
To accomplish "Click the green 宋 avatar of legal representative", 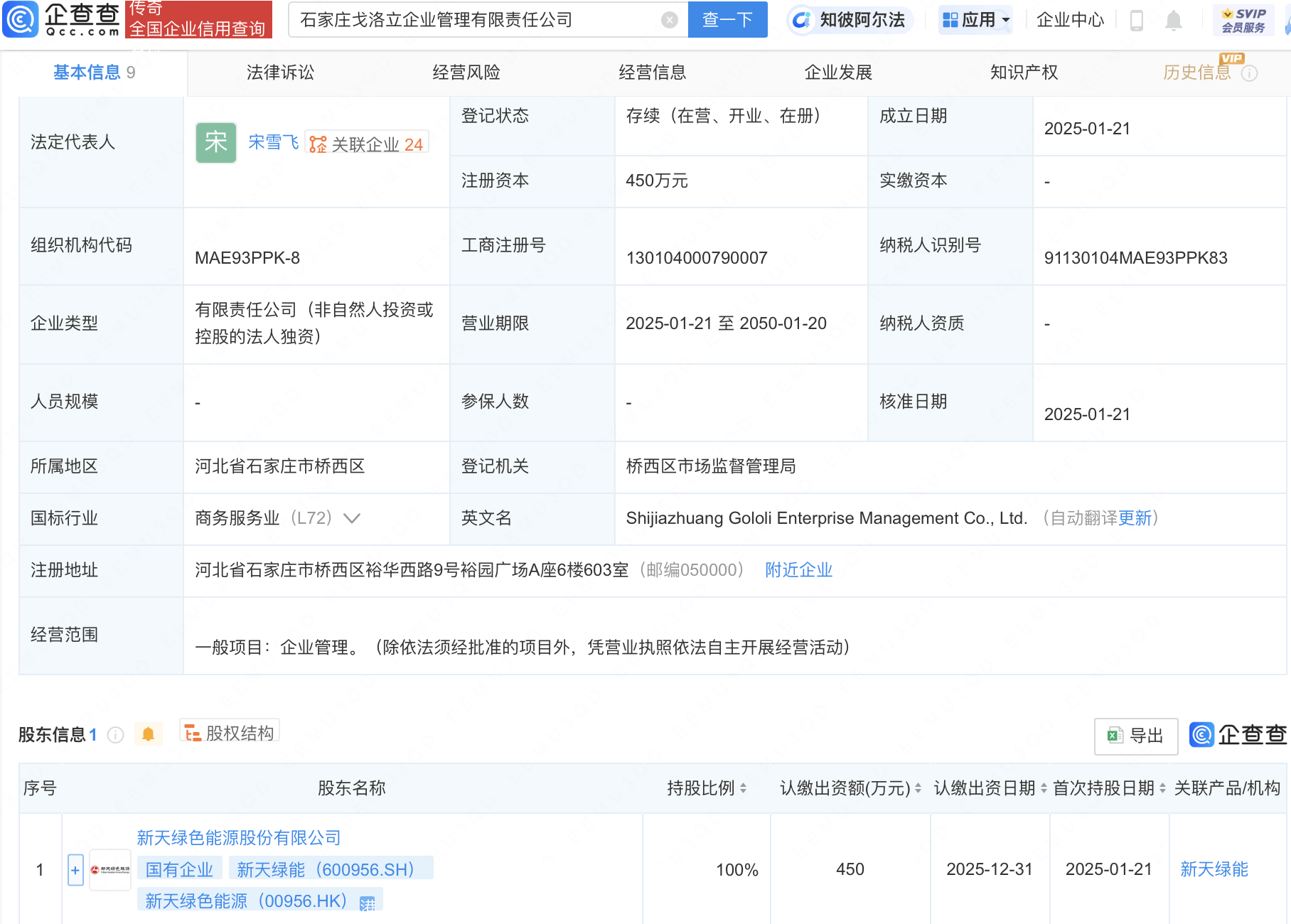I will (x=216, y=143).
